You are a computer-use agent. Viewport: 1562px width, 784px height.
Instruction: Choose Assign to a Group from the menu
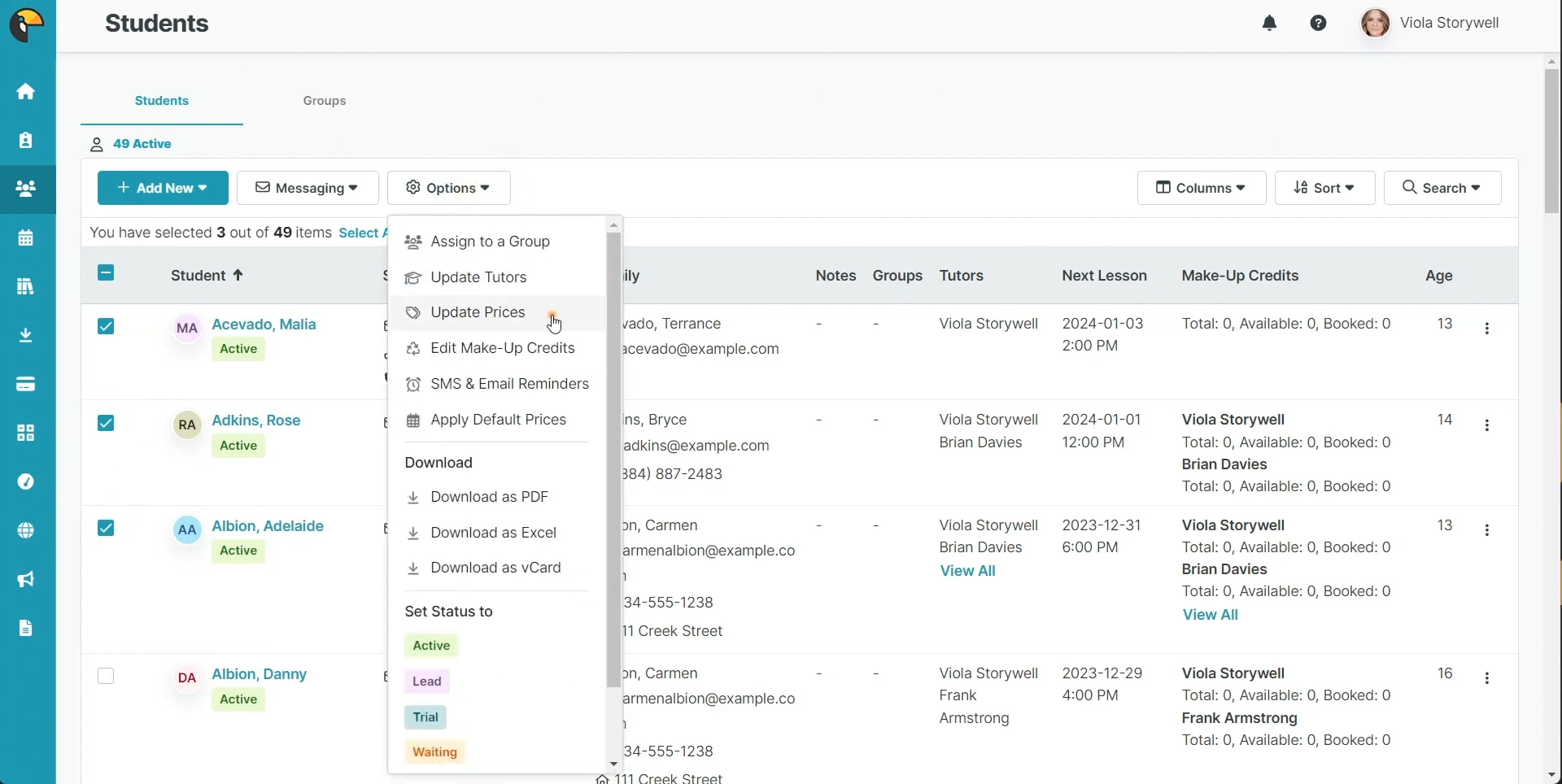(489, 242)
